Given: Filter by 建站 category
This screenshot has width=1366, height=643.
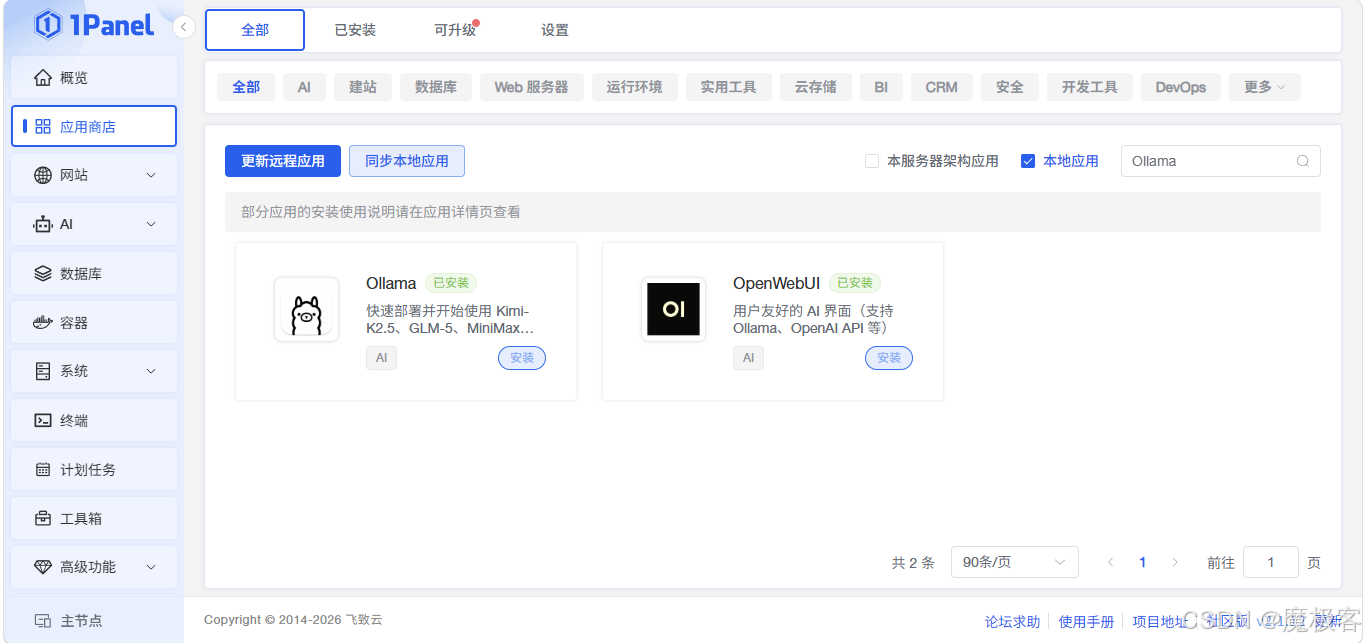Looking at the screenshot, I should coord(363,87).
